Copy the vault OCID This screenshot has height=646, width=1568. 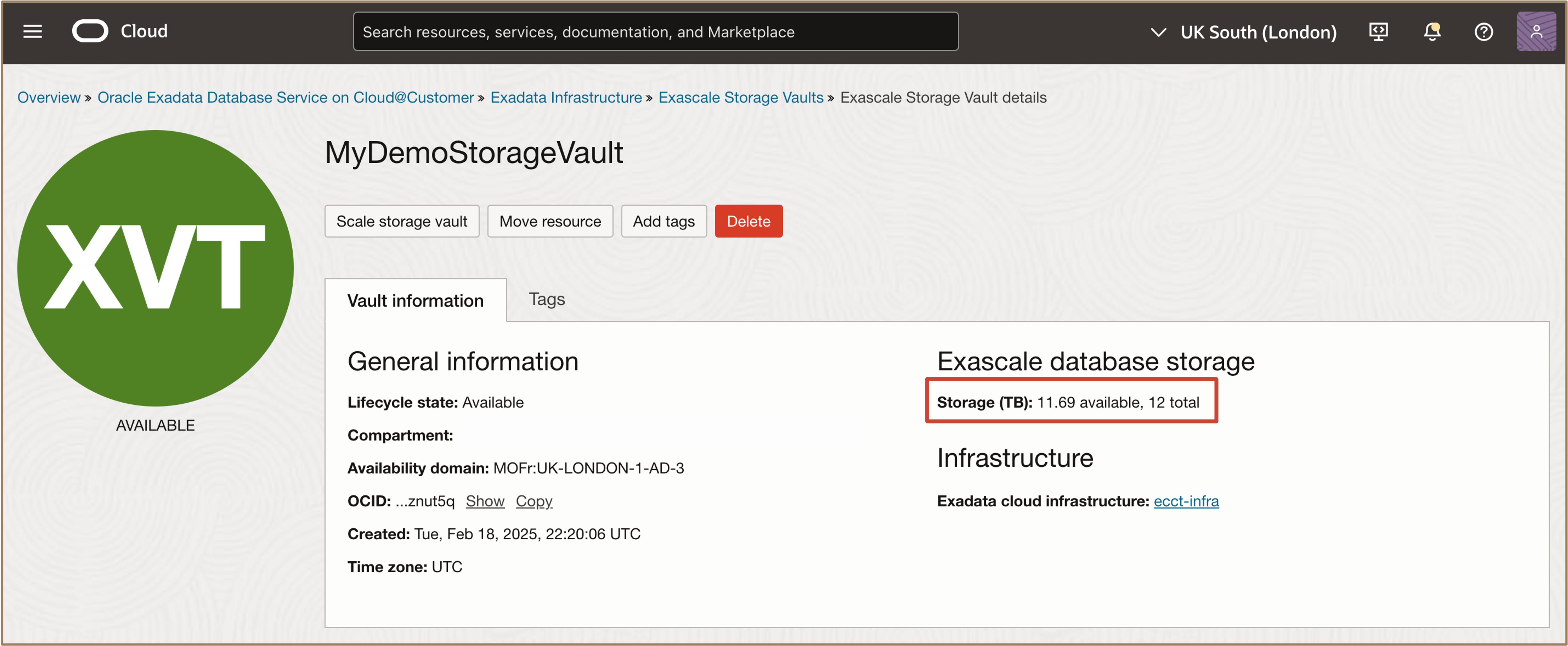pyautogui.click(x=534, y=501)
